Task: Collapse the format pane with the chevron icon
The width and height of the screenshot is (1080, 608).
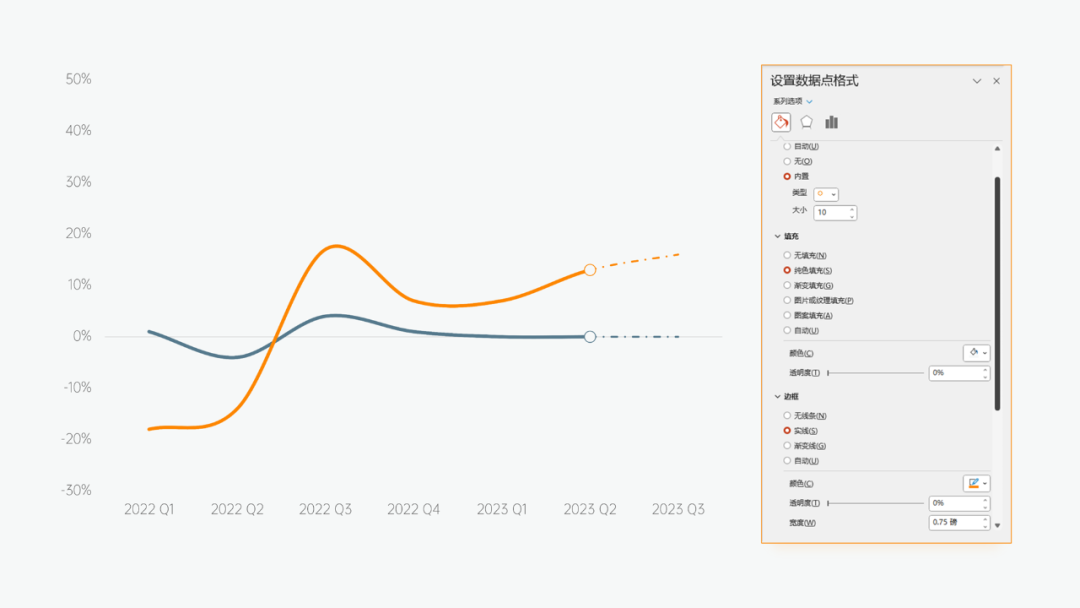Action: pyautogui.click(x=977, y=81)
